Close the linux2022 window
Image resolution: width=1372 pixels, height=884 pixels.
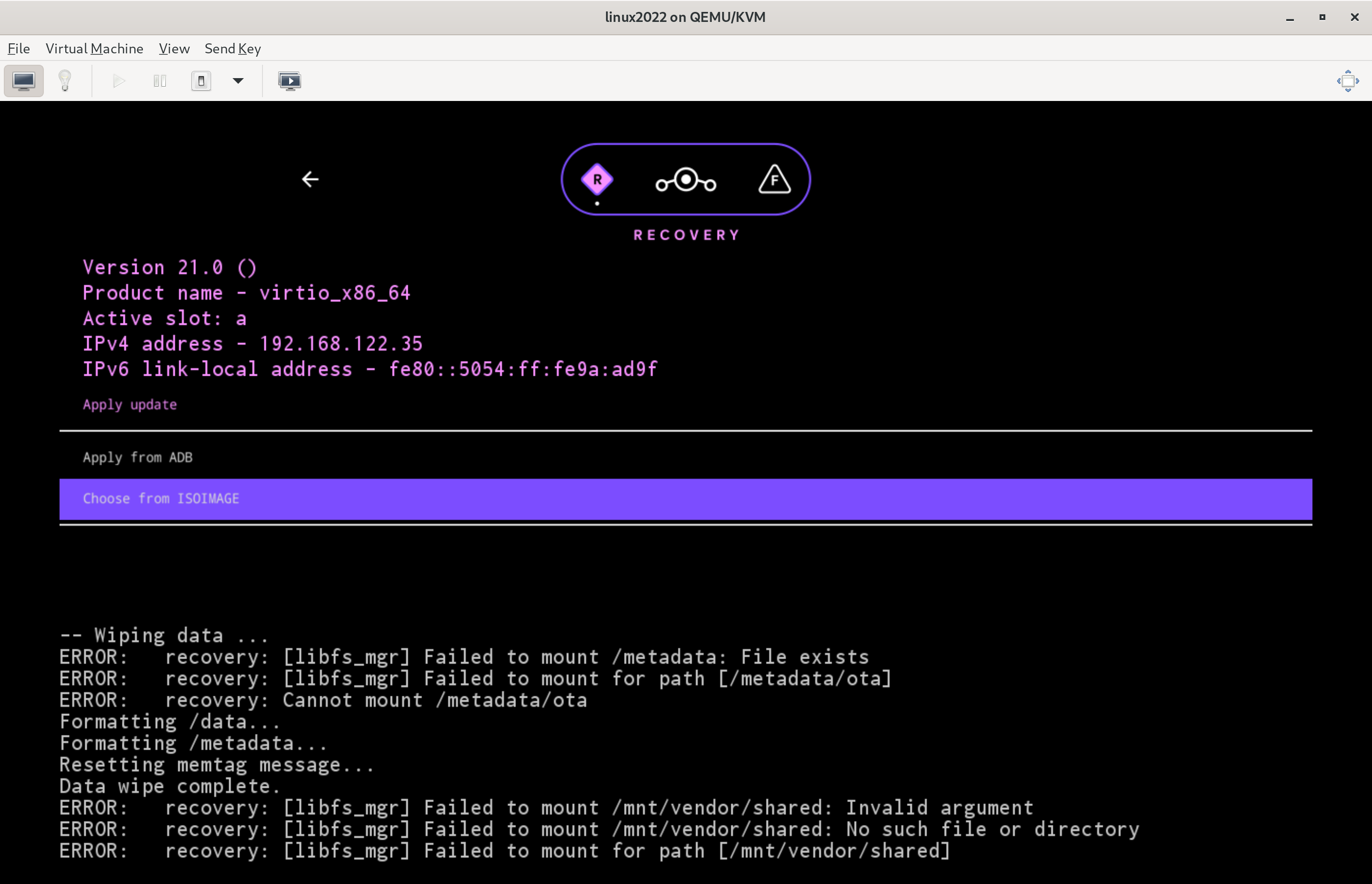click(x=1355, y=17)
